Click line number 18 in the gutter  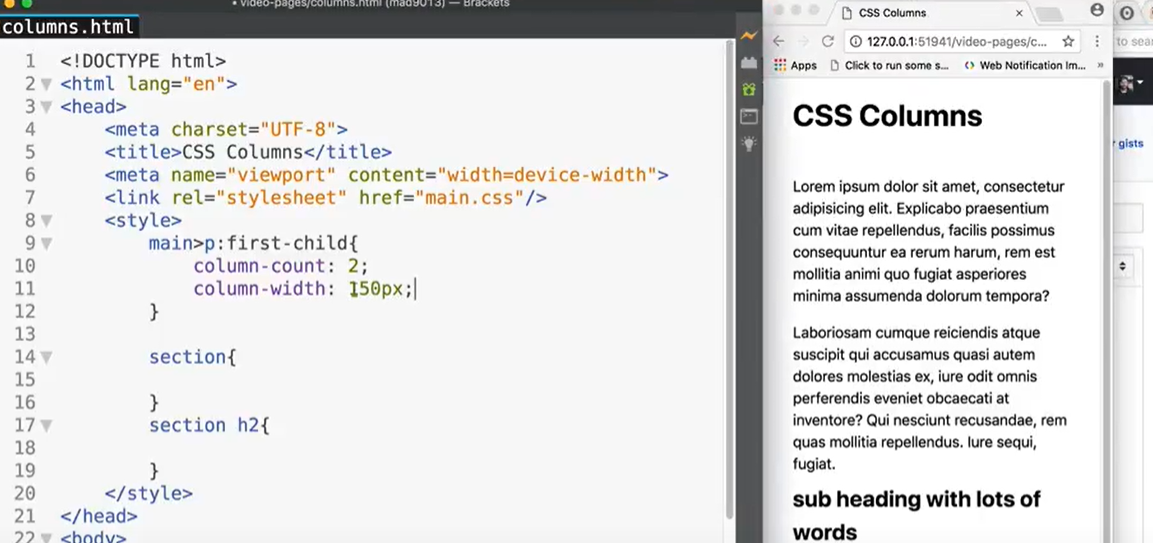point(24,447)
